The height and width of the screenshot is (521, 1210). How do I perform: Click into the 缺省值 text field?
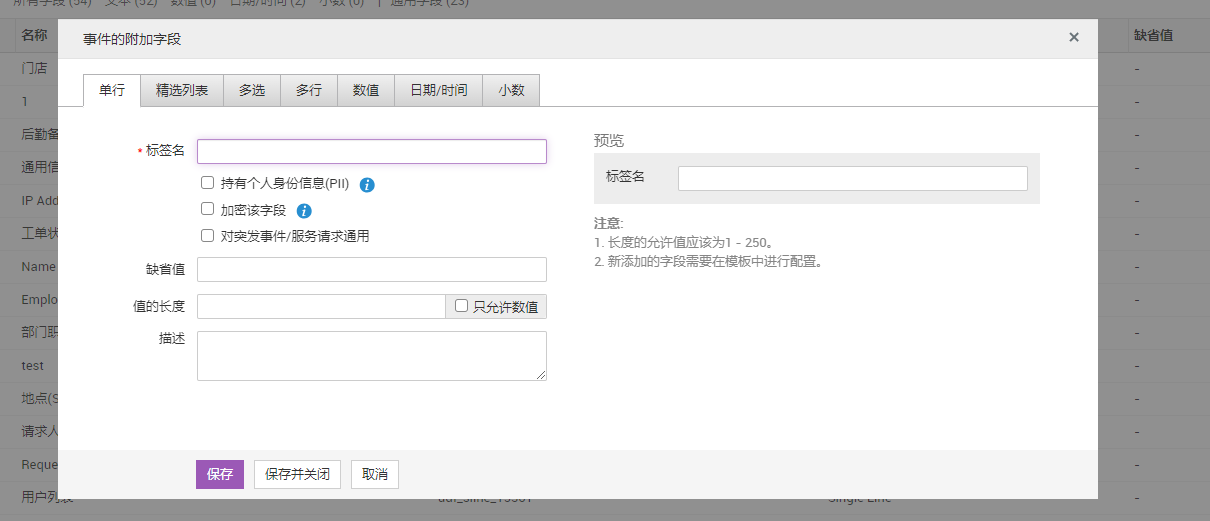[372, 270]
